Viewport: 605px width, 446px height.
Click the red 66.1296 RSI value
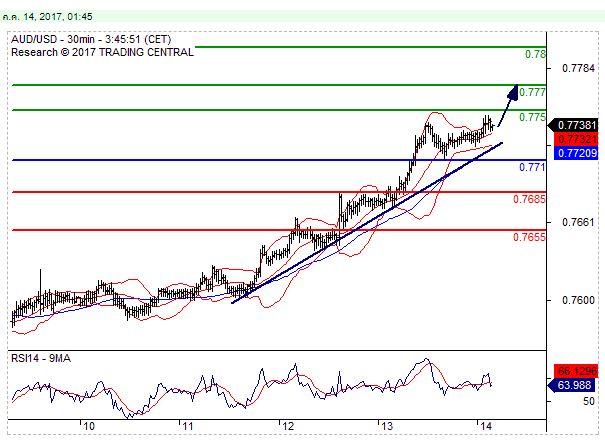pyautogui.click(x=576, y=371)
